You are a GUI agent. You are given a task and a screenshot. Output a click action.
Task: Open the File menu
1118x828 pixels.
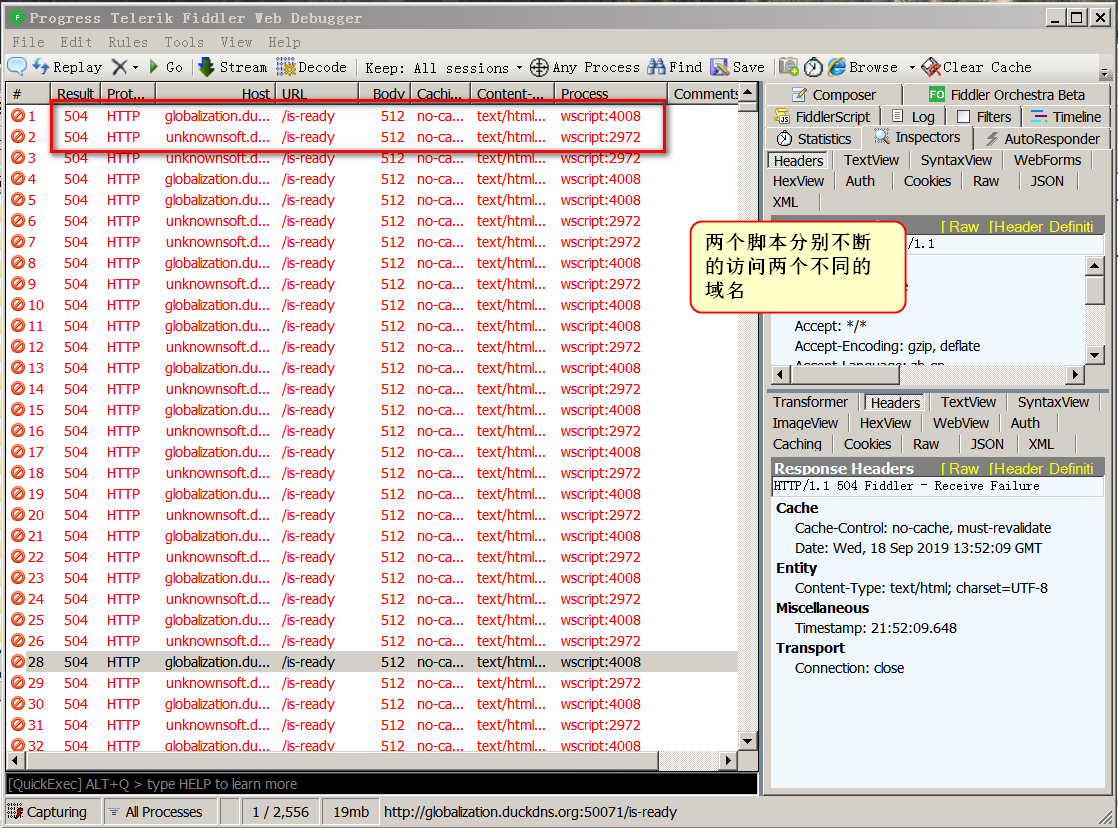coord(28,42)
